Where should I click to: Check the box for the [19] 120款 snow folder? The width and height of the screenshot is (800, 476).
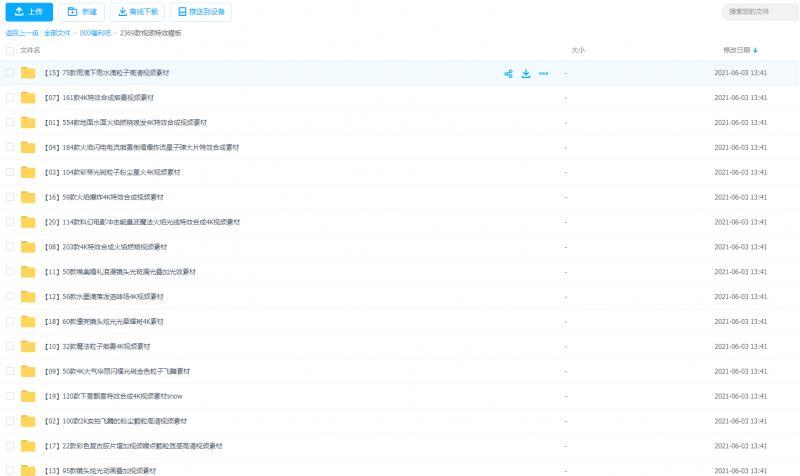pyautogui.click(x=10, y=396)
